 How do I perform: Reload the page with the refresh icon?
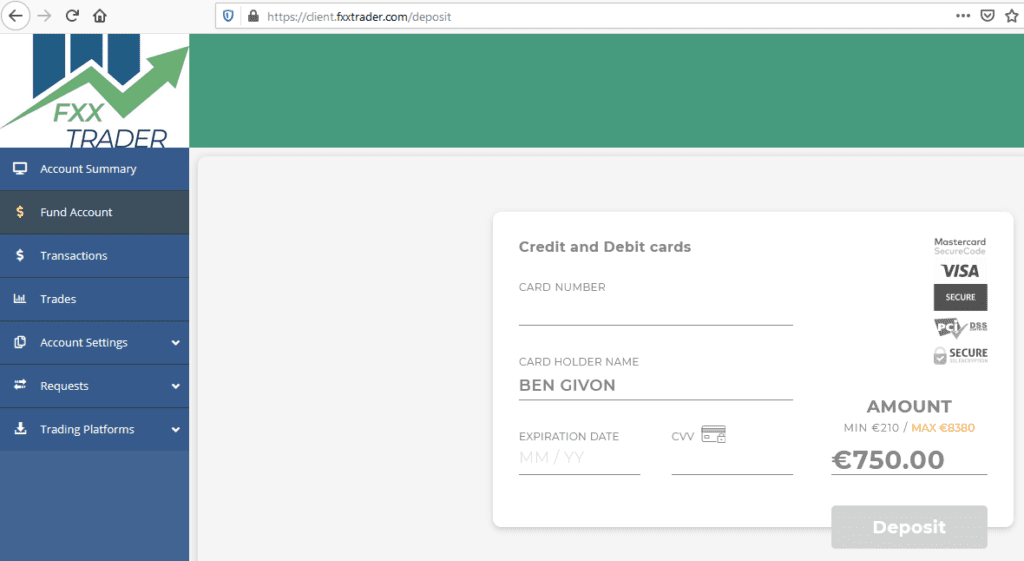(72, 16)
